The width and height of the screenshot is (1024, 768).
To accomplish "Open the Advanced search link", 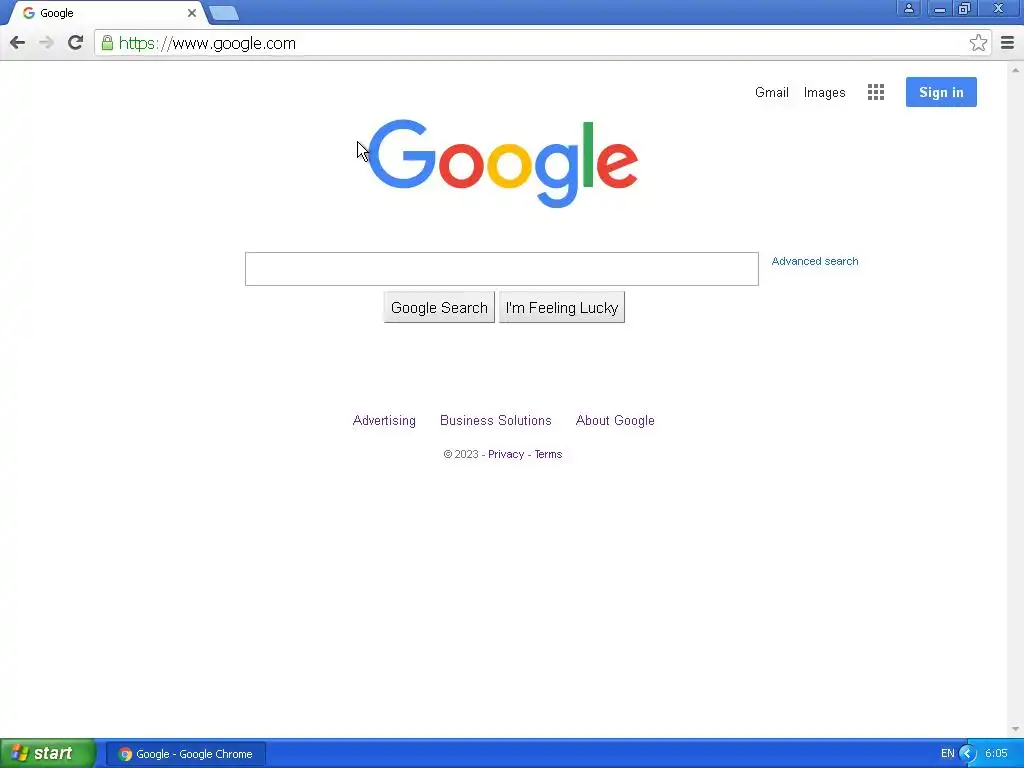I will click(814, 261).
